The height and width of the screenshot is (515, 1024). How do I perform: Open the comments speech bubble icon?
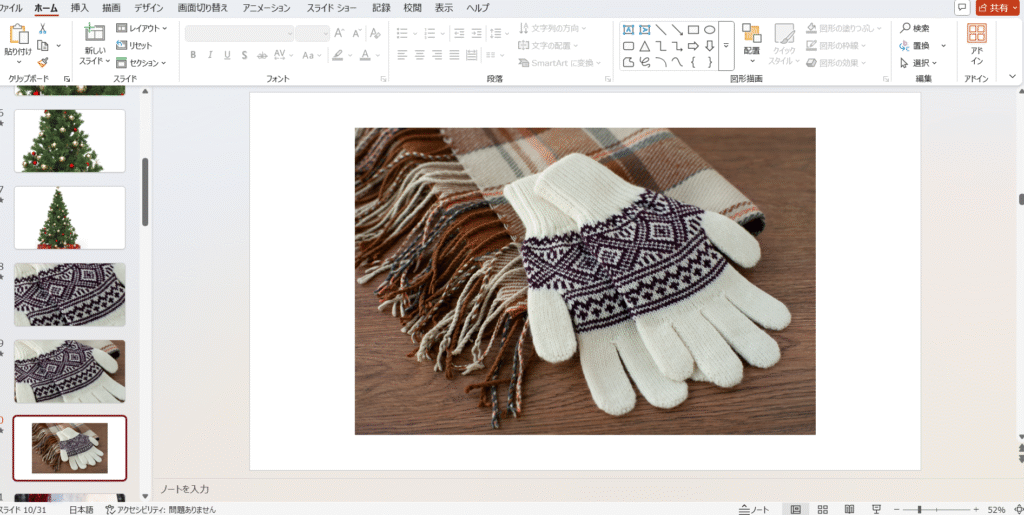[961, 8]
